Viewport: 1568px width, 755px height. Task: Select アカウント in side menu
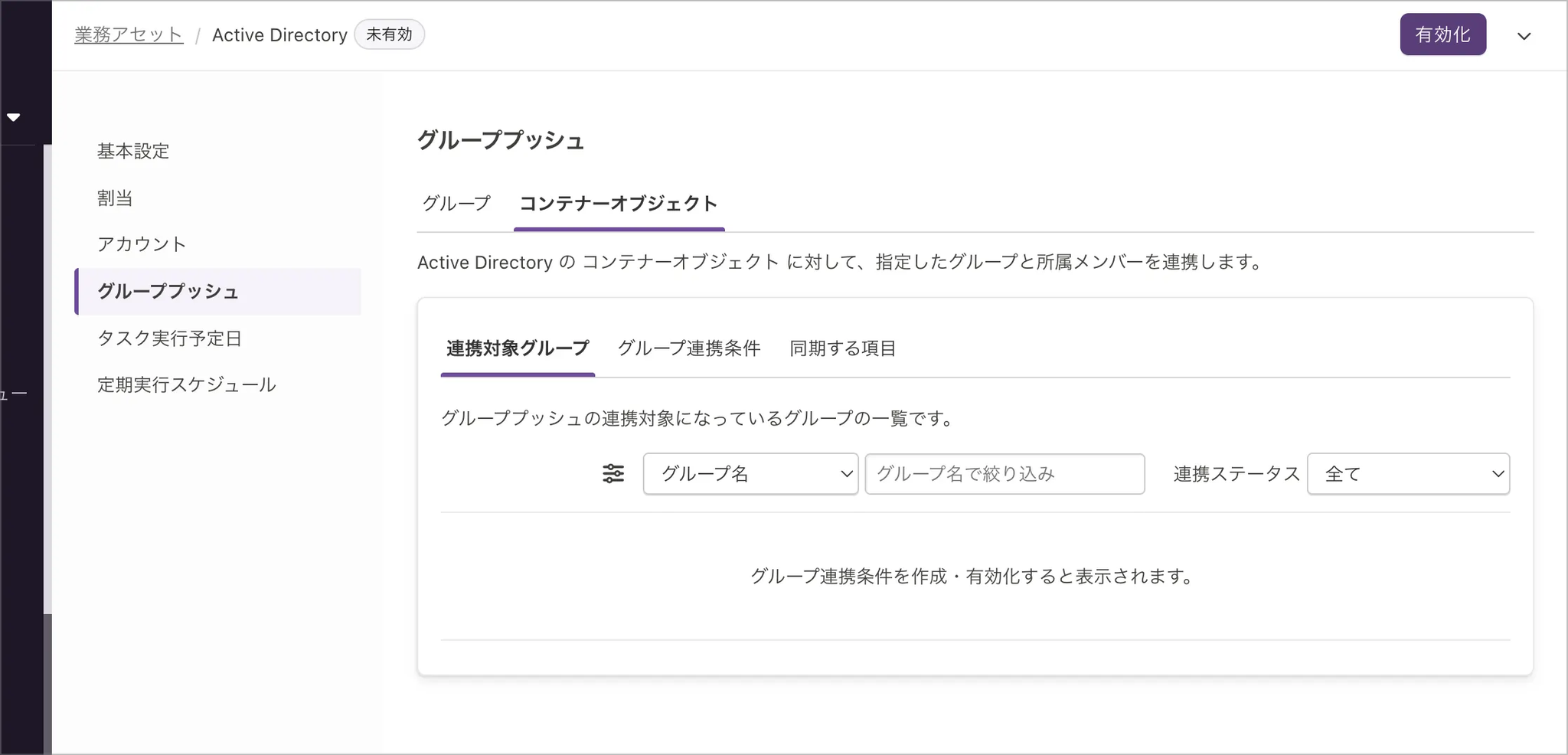[x=142, y=244]
